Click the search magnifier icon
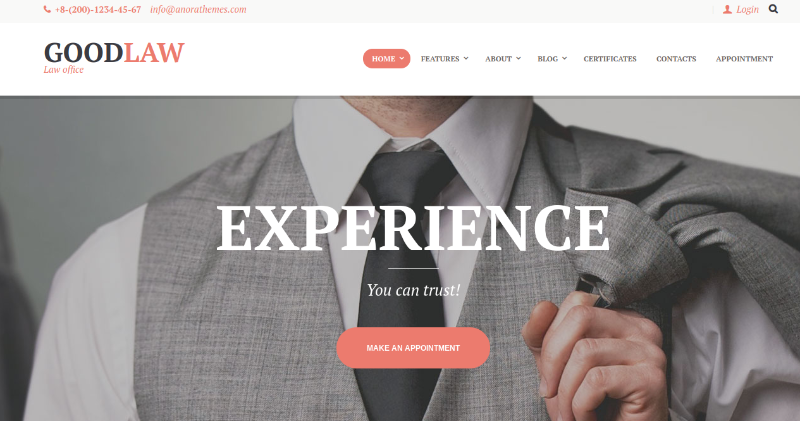Screen dimensions: 800x421 (773, 9)
